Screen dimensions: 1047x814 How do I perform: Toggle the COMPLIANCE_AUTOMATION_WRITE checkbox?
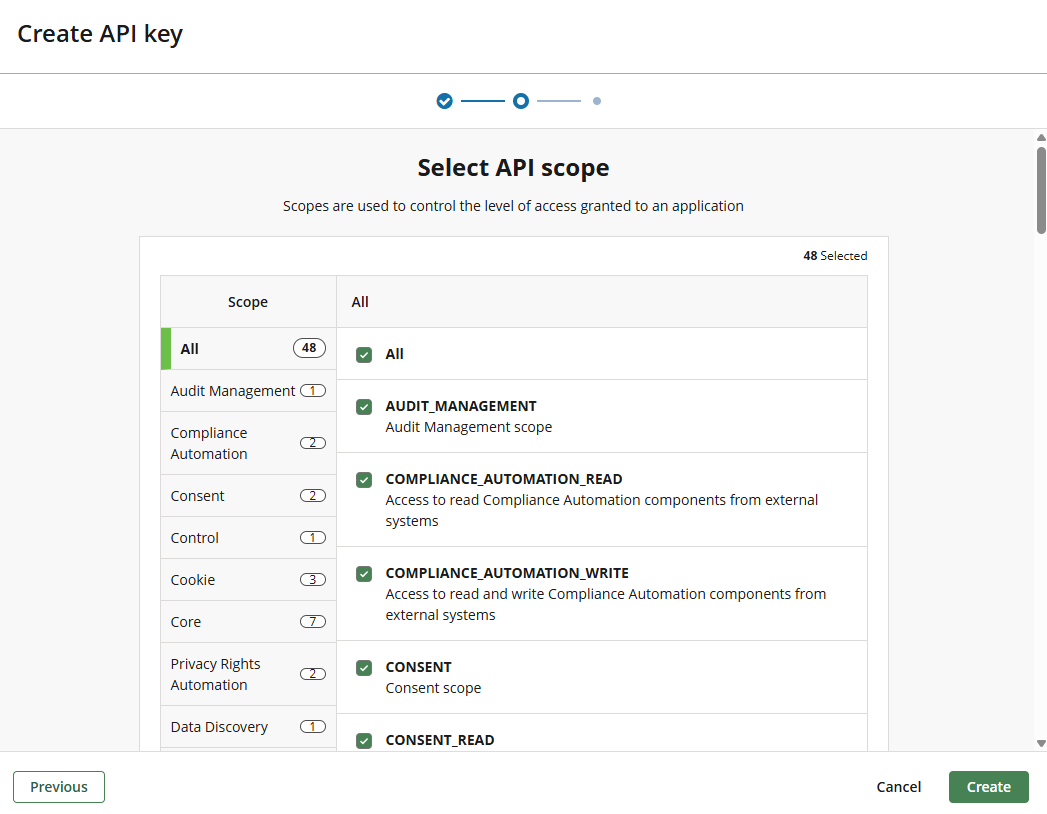364,573
